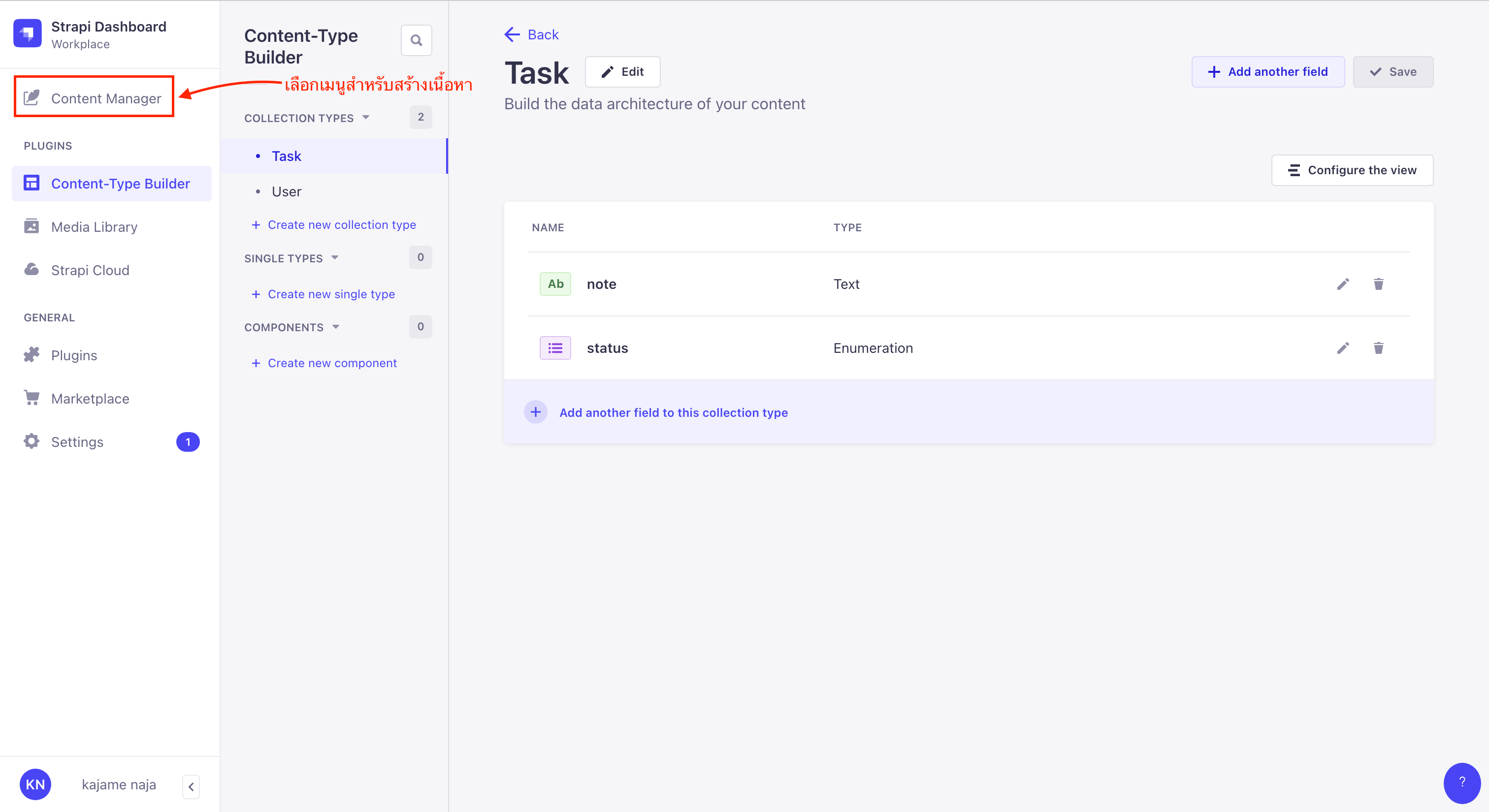
Task: Click the Single Types count badge
Action: click(x=421, y=257)
